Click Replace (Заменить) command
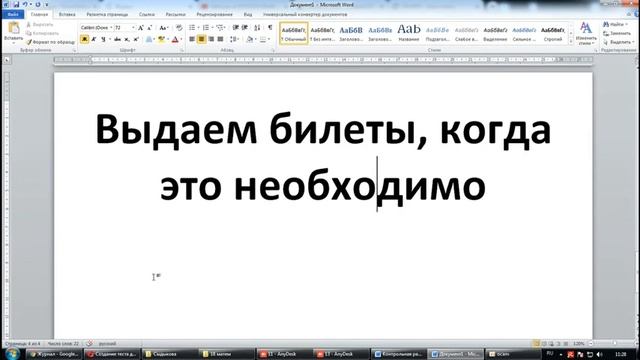 tap(617, 33)
